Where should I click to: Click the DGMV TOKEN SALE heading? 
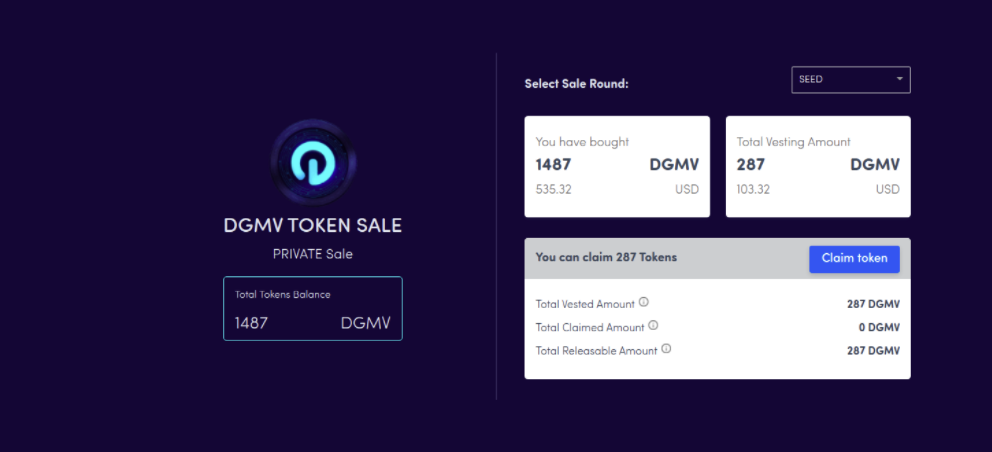point(313,226)
